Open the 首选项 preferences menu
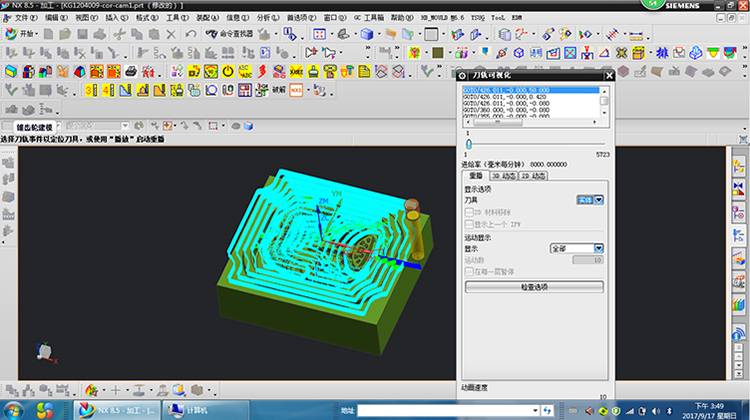The image size is (750, 420). 297,18
